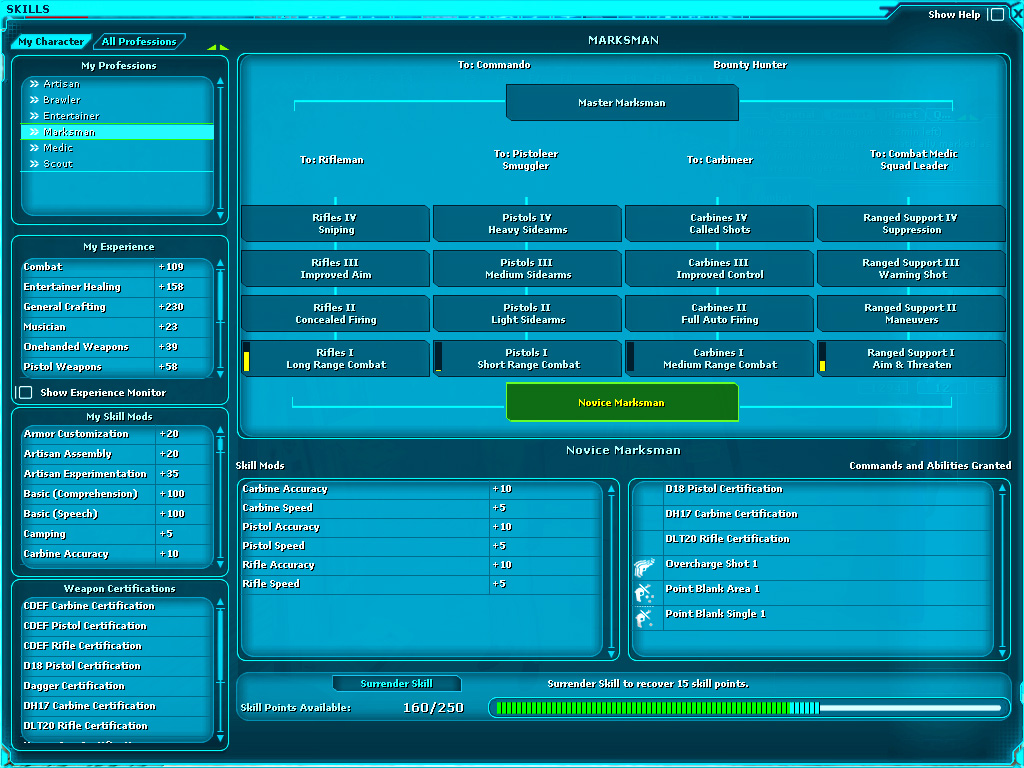Select Rifles II Concealed Firing skill

[x=336, y=313]
